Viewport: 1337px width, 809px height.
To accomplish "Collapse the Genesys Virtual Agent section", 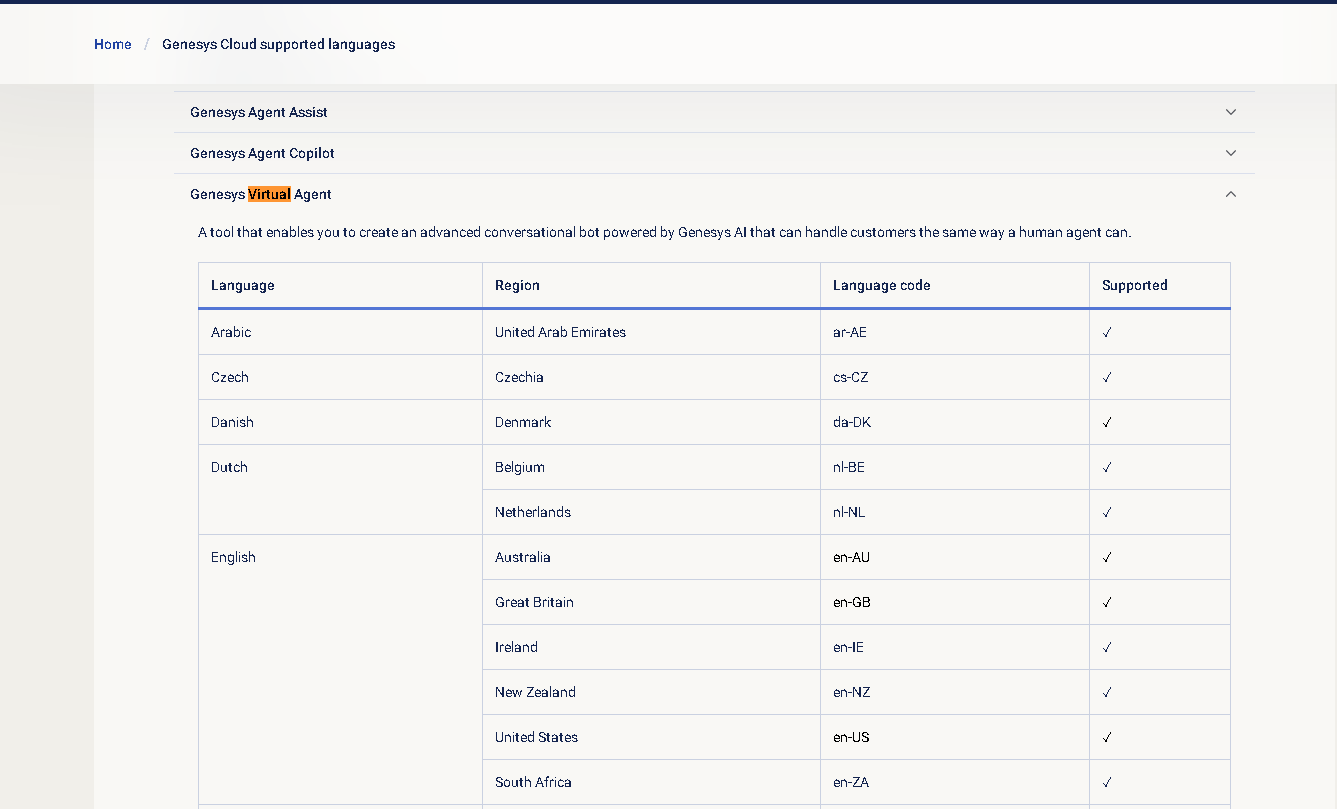I will click(x=261, y=194).
